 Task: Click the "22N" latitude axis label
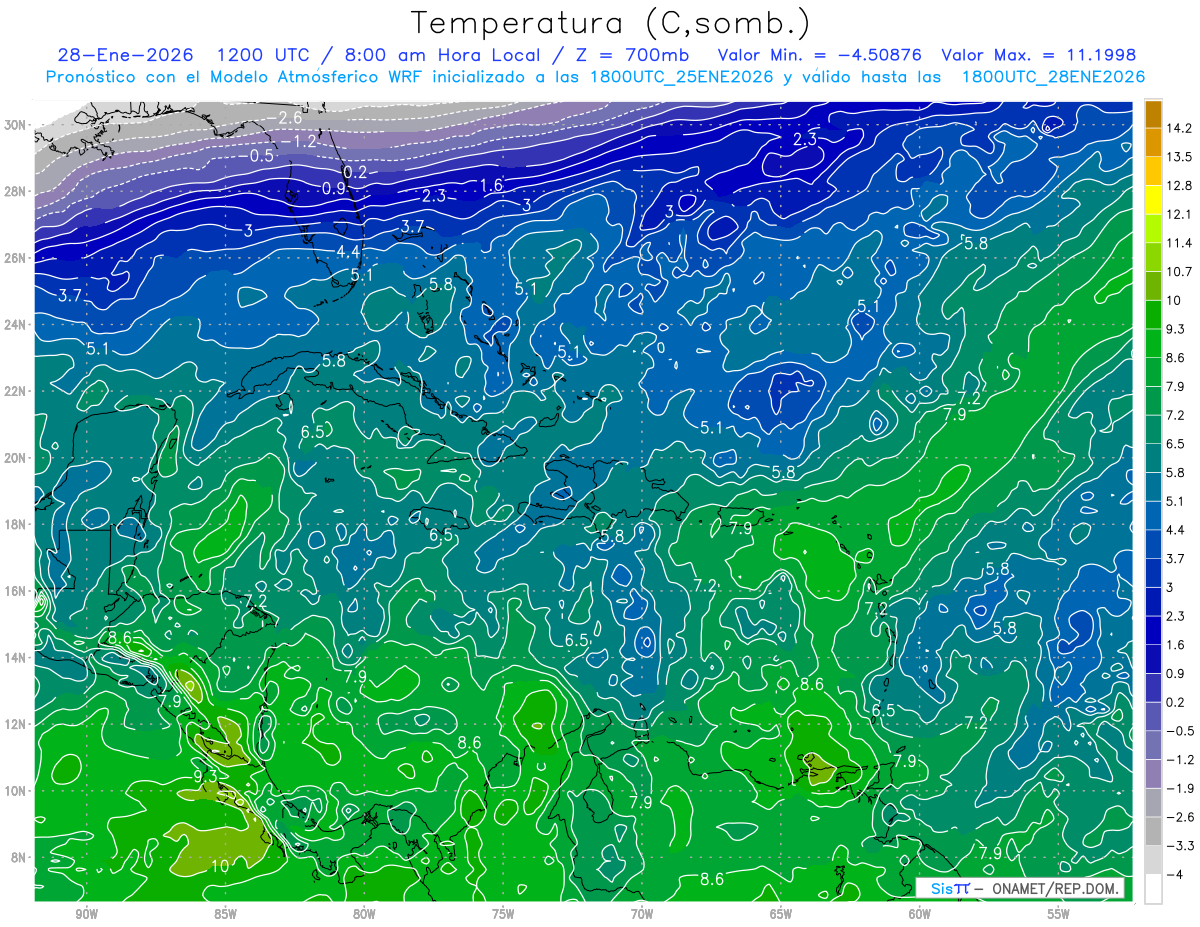(x=15, y=391)
